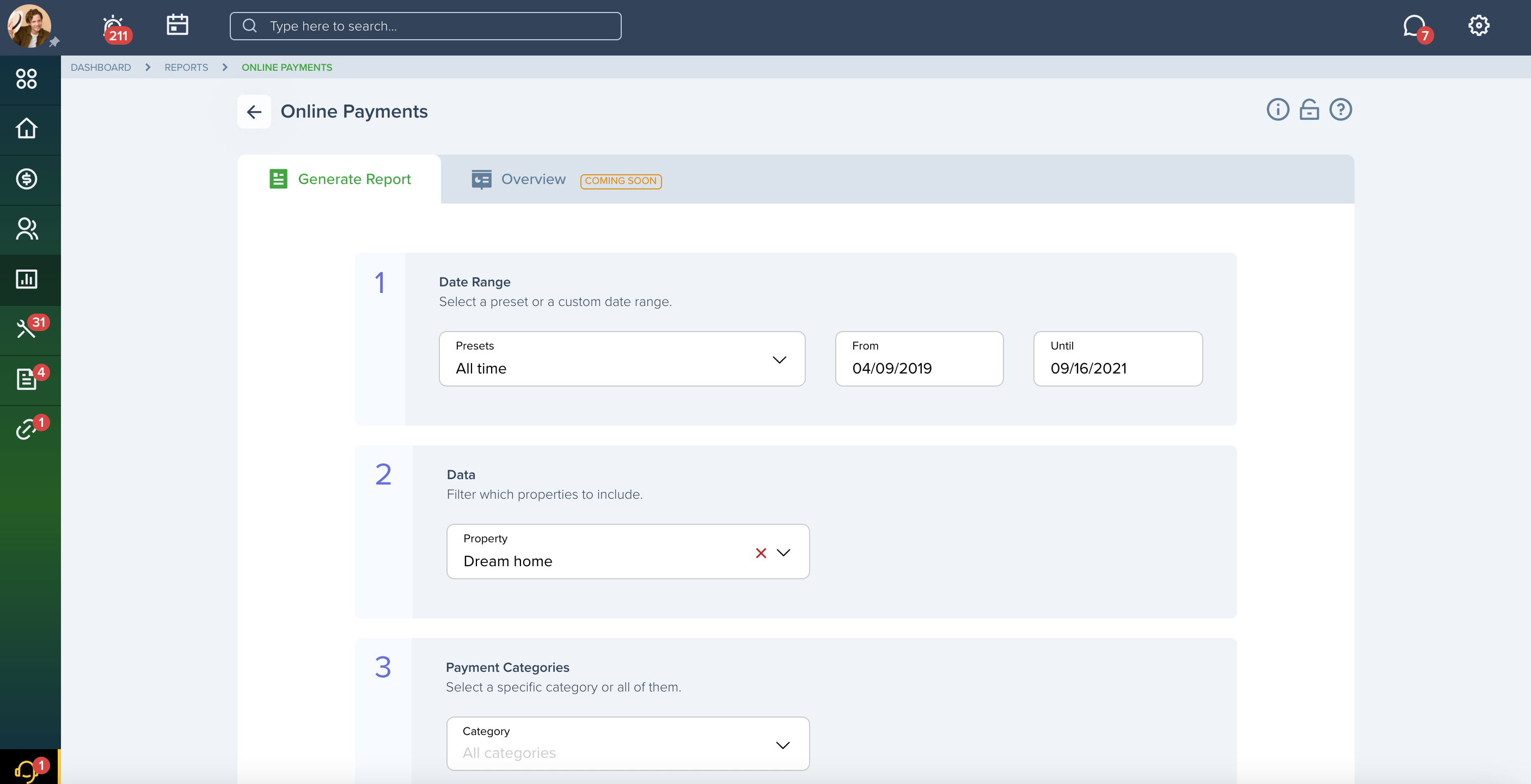Clear the Dream home property selection

761,553
